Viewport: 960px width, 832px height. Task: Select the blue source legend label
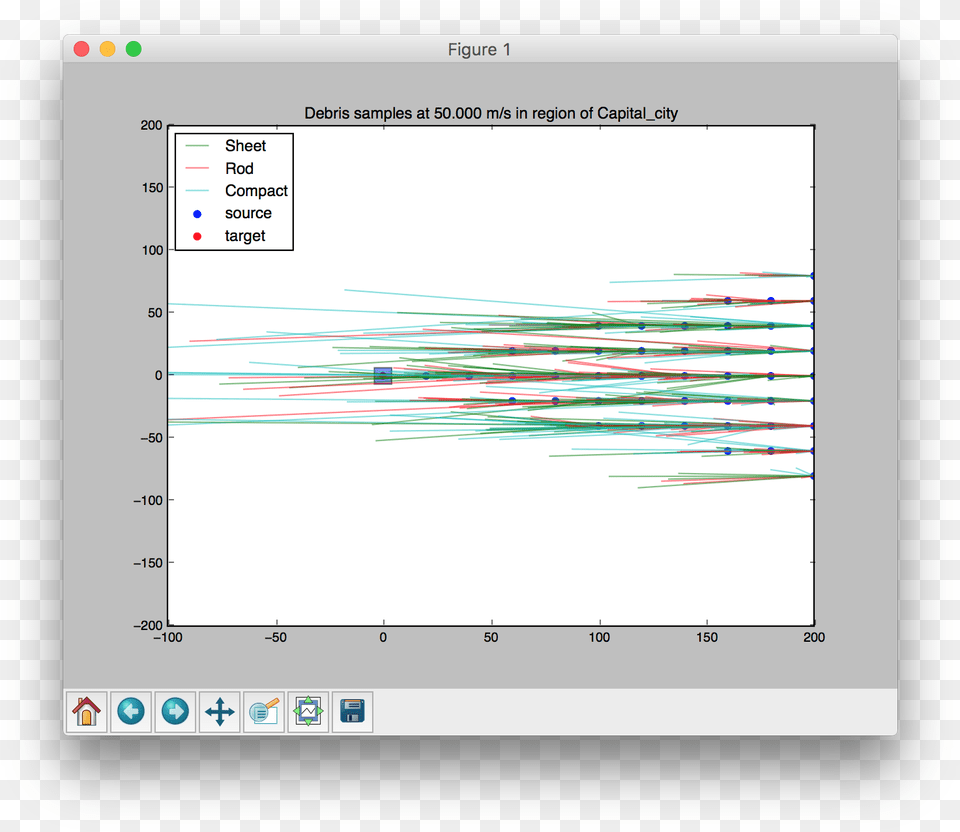point(248,213)
